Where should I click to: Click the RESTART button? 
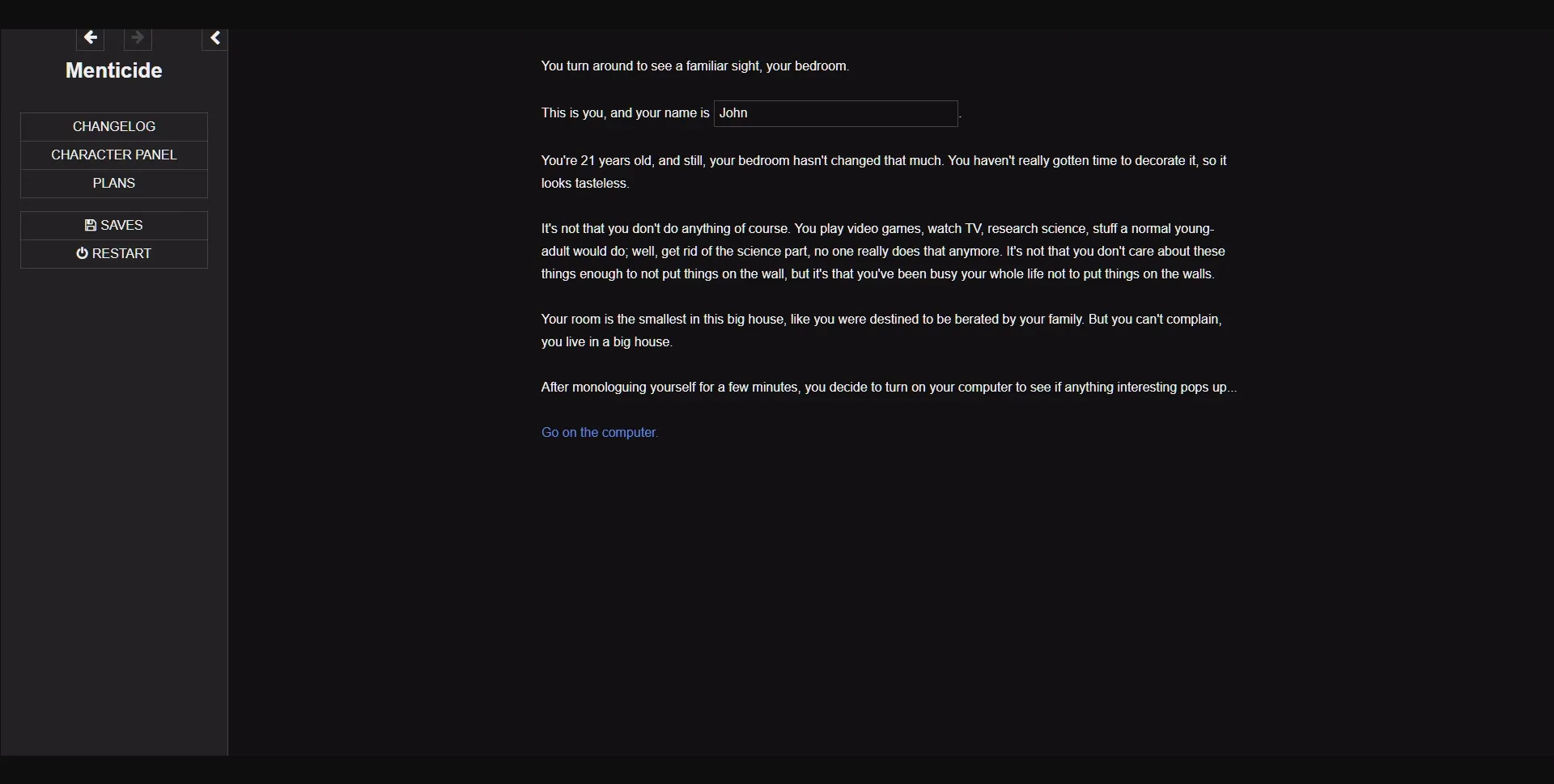pos(114,253)
